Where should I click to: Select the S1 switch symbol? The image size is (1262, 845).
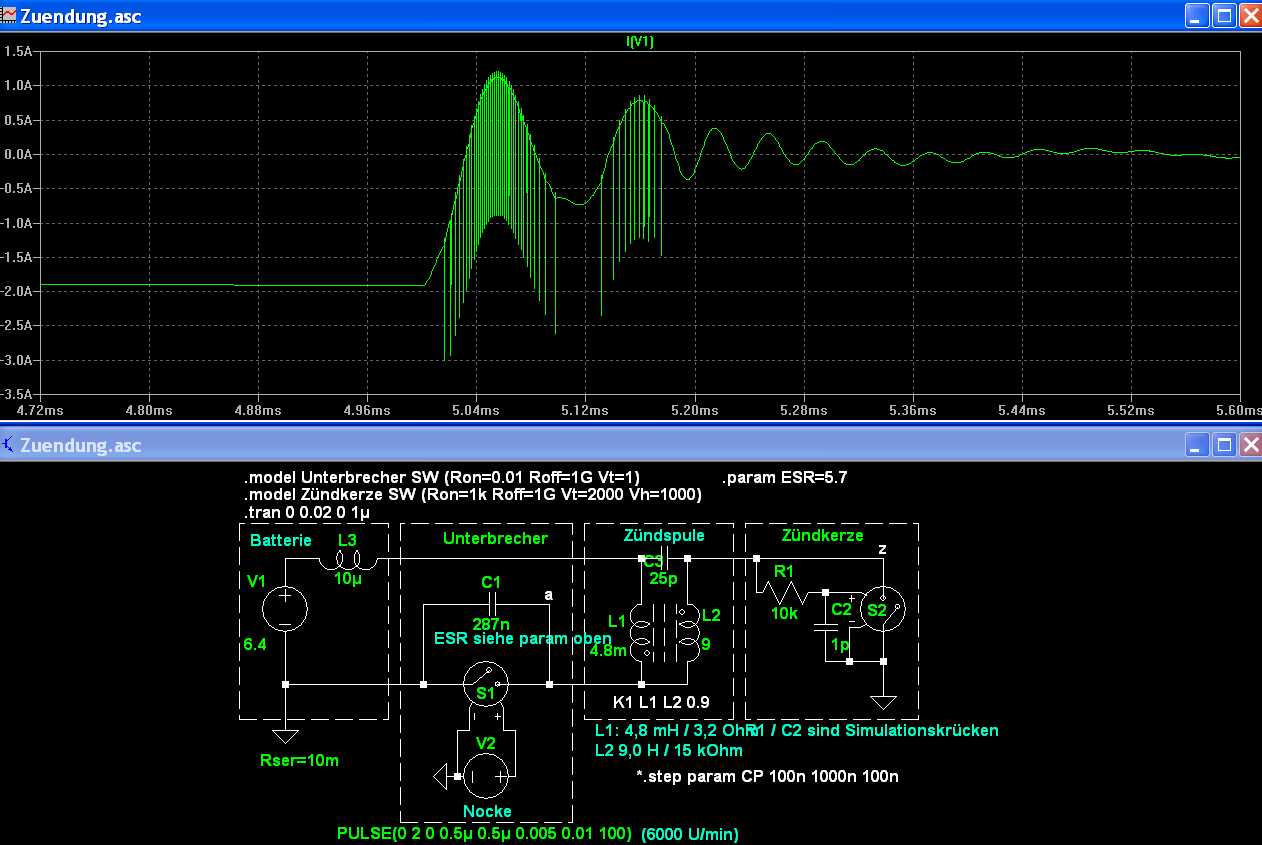pos(487,685)
